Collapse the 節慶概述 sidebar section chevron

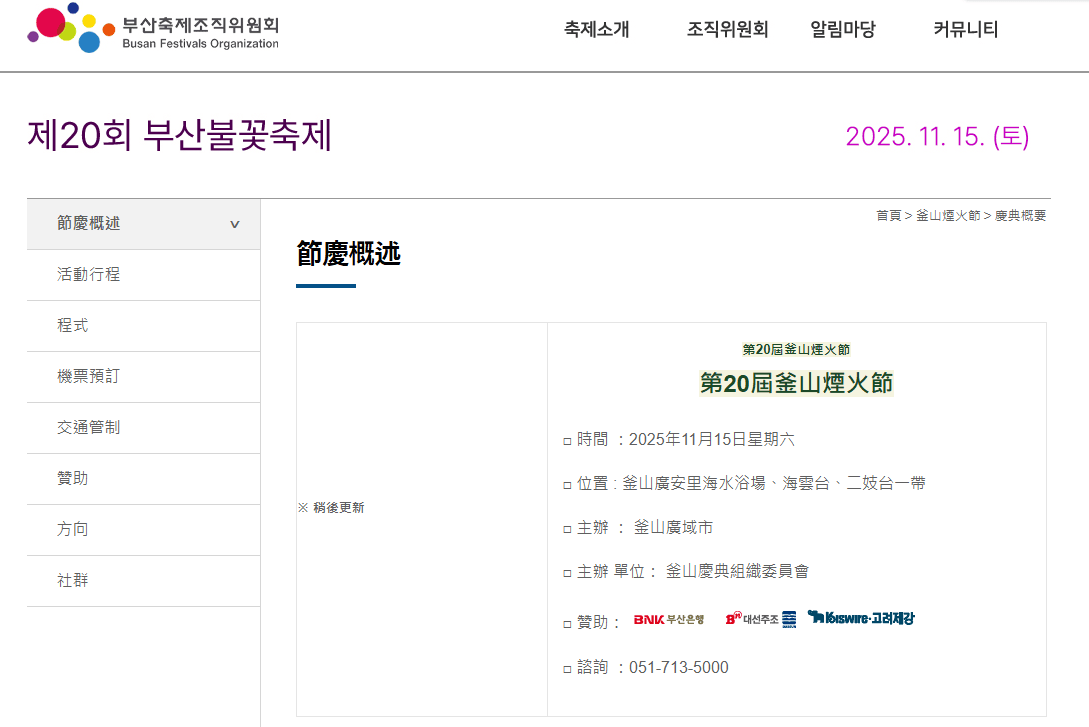233,224
